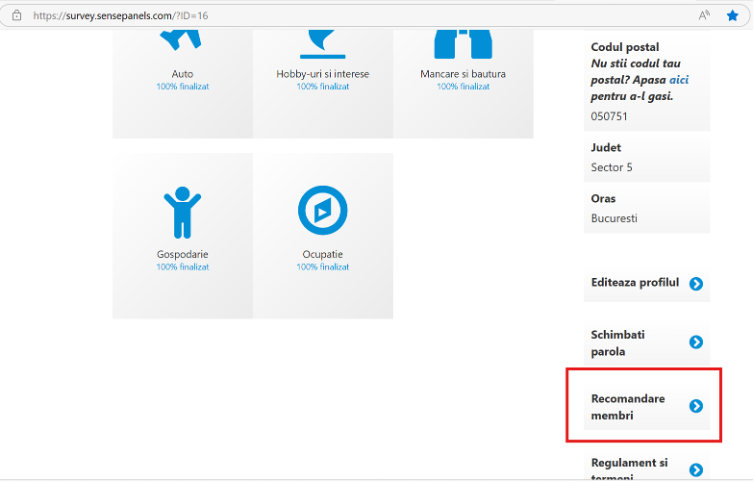Click the Ocupatie 100% finalizat text
The width and height of the screenshot is (754, 482).
pyautogui.click(x=322, y=268)
